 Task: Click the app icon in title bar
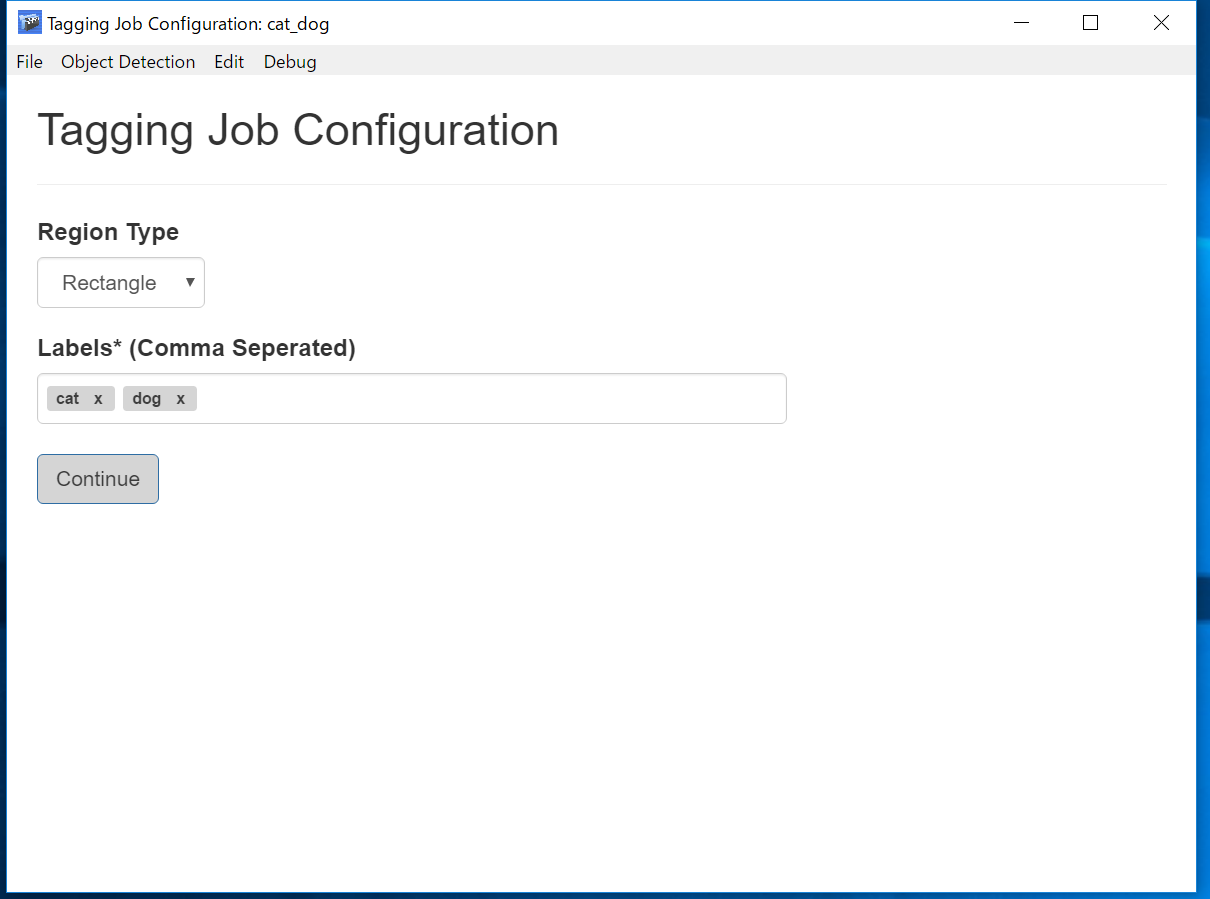(x=30, y=23)
